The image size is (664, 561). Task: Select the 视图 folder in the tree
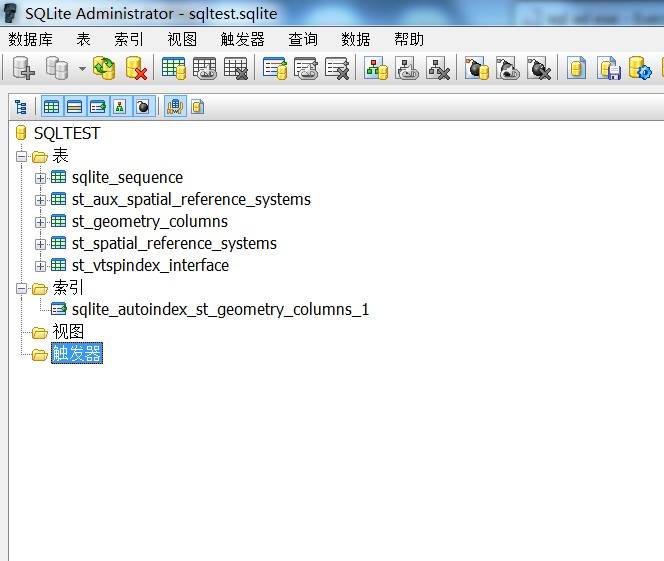coord(68,332)
